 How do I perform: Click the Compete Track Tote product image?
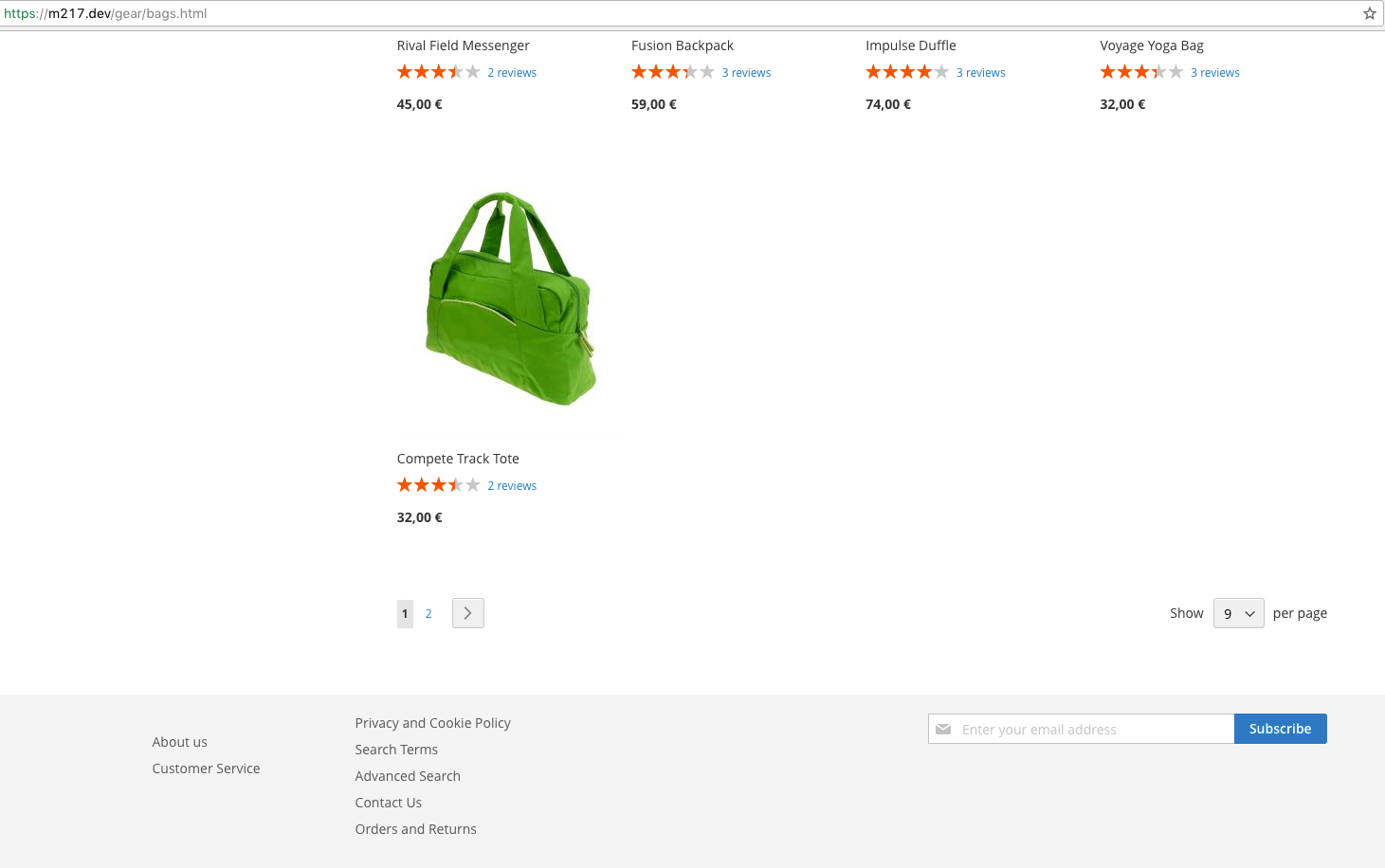click(511, 298)
